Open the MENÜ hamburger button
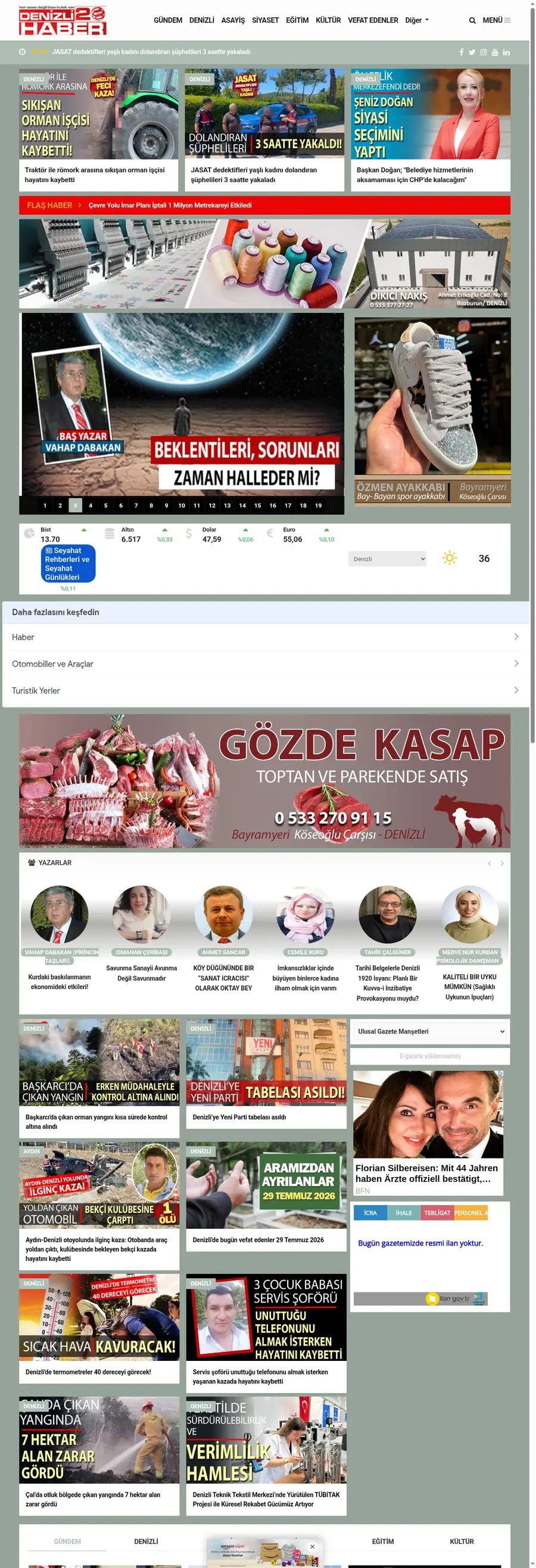Image resolution: width=536 pixels, height=1568 pixels. [x=497, y=20]
